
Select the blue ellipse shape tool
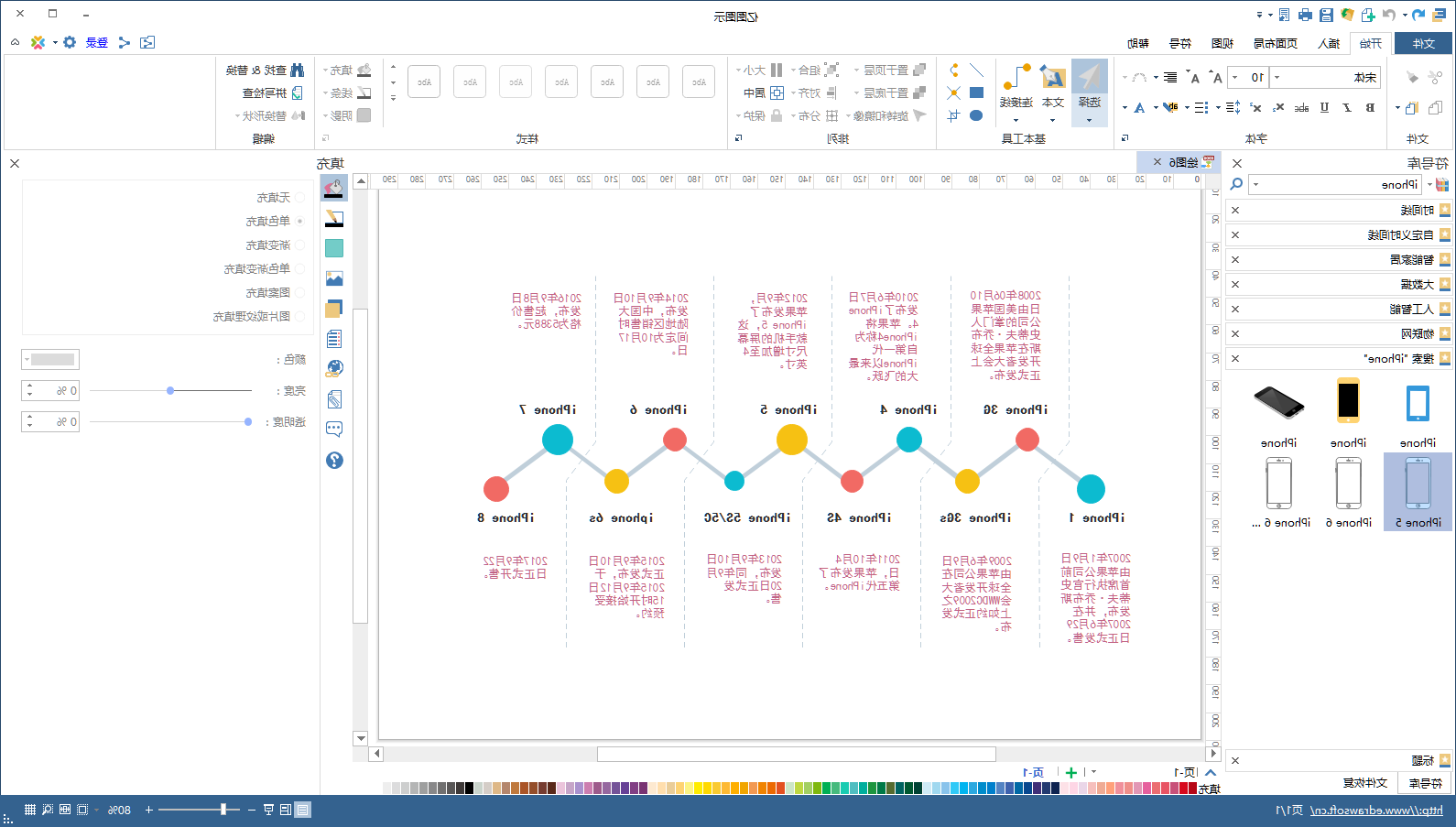pos(976,115)
